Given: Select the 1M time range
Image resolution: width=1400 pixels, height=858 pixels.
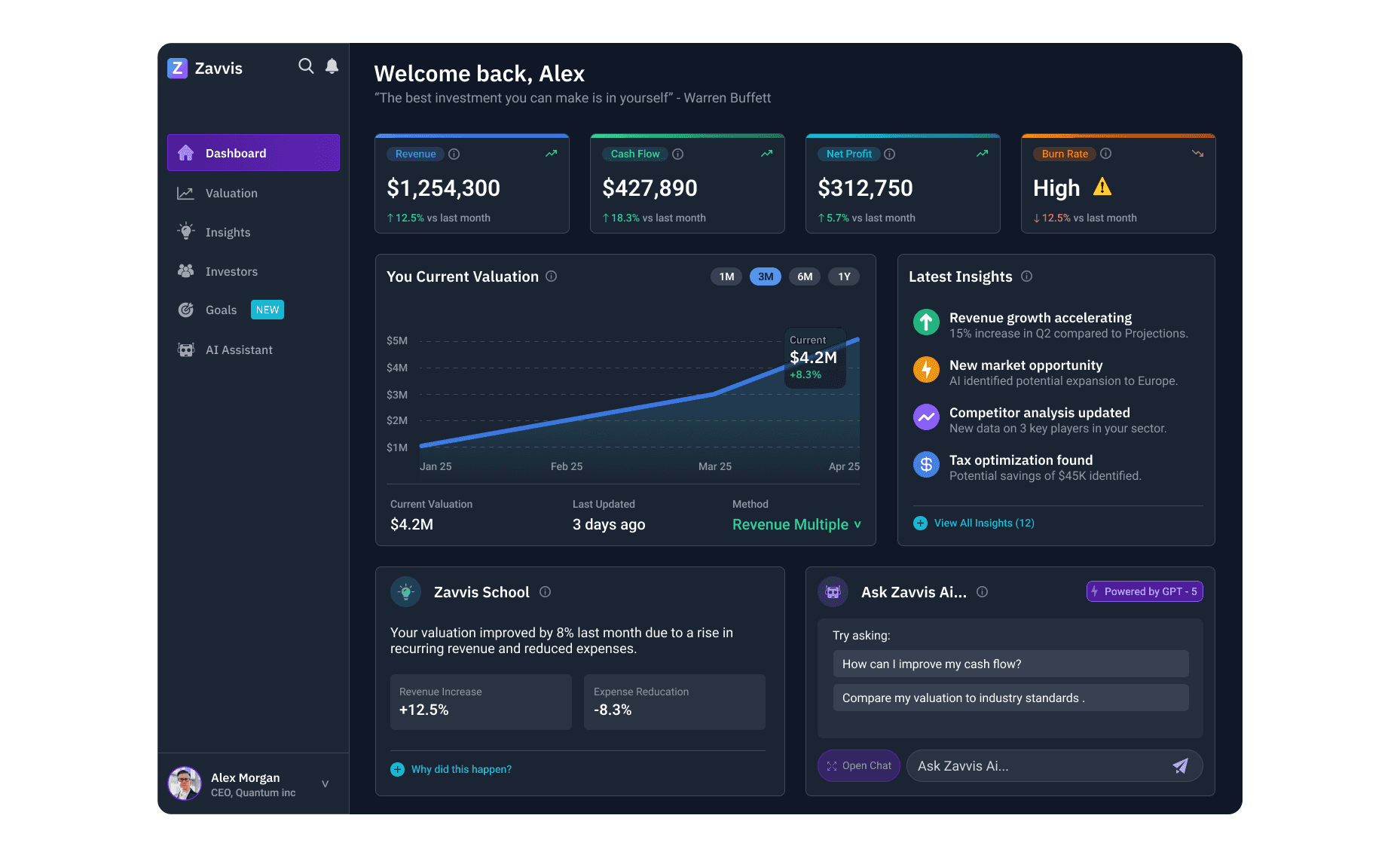Looking at the screenshot, I should click(x=726, y=276).
